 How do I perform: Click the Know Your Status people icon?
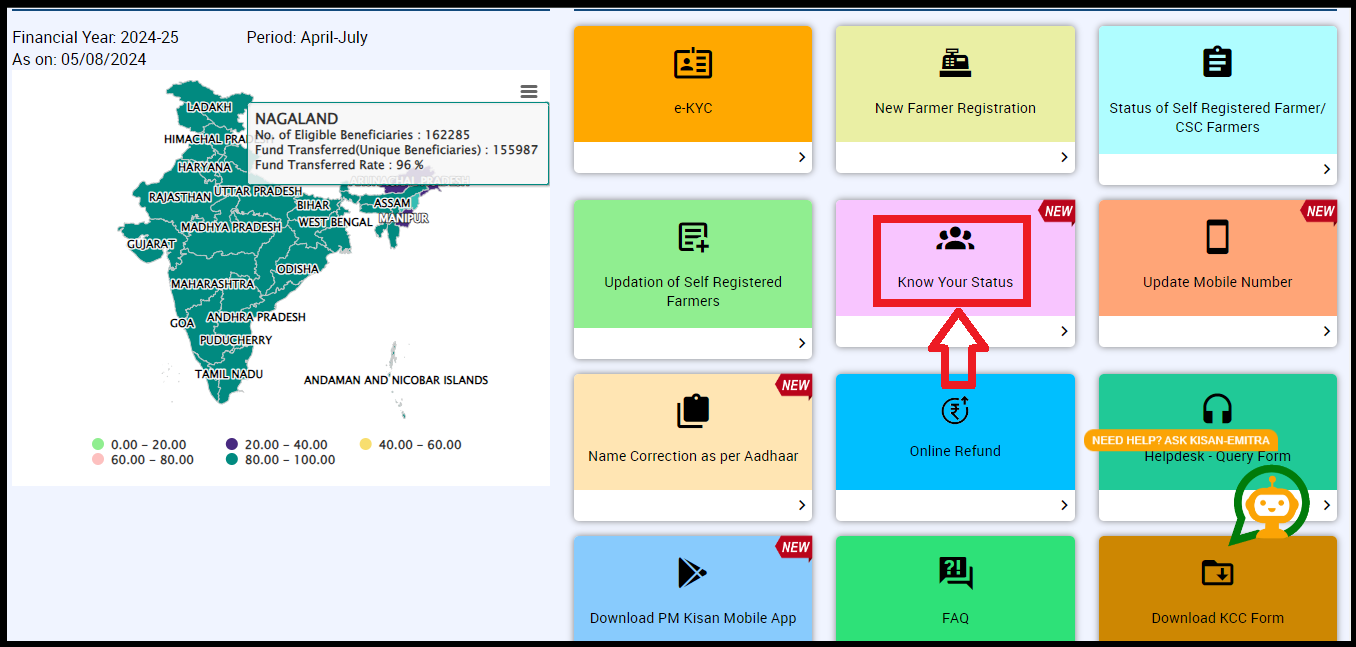click(955, 238)
